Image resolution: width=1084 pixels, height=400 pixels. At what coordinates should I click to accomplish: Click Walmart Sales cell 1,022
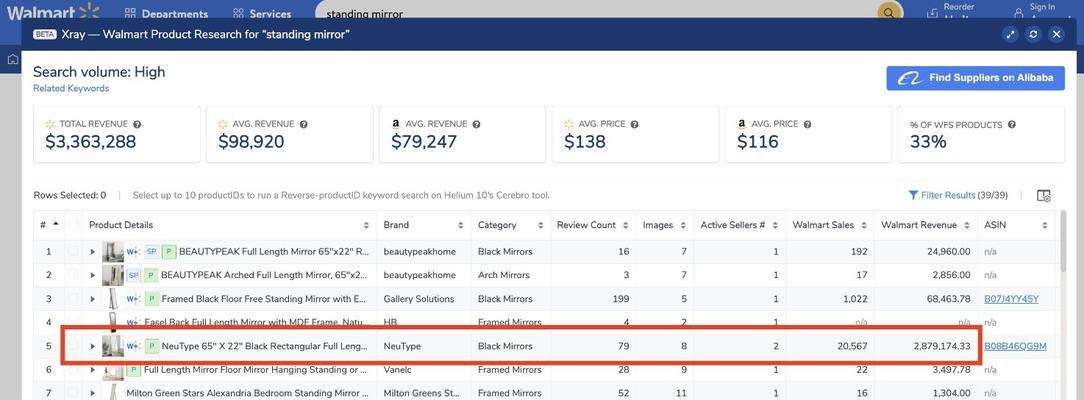click(x=854, y=298)
